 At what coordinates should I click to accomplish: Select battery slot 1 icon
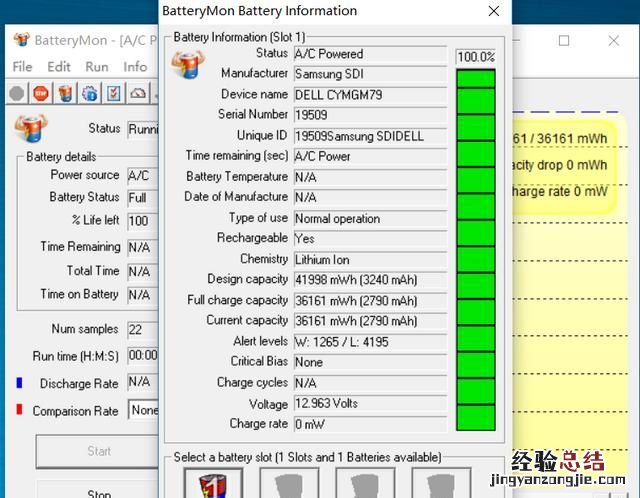(213, 483)
